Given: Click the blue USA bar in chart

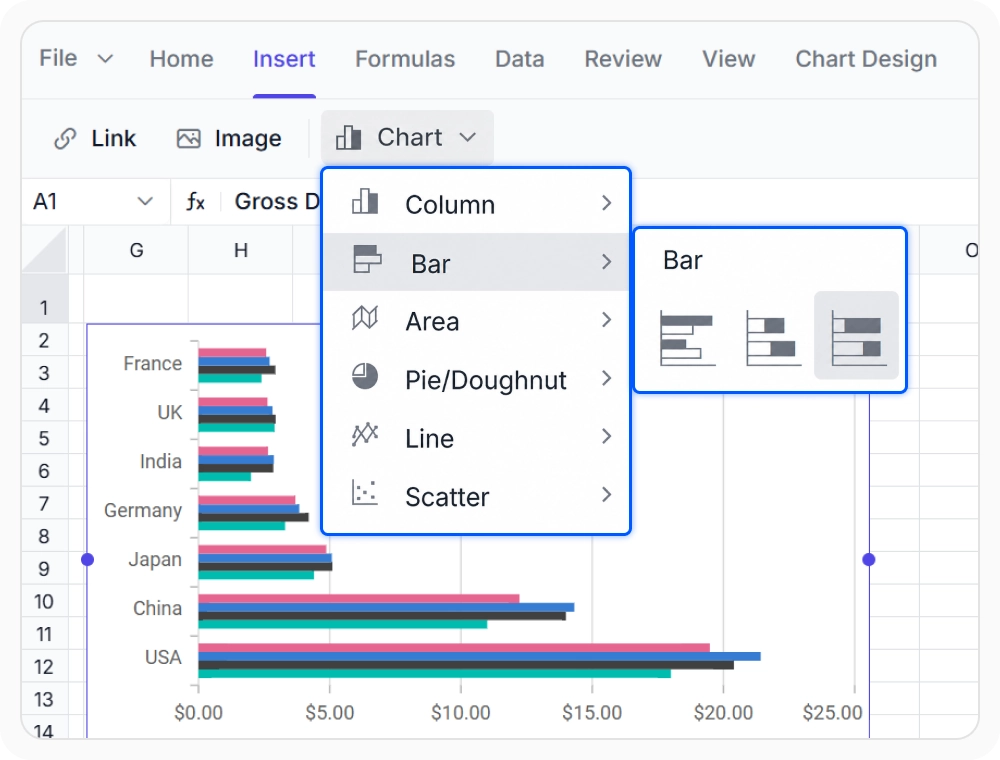Looking at the screenshot, I should pyautogui.click(x=480, y=657).
